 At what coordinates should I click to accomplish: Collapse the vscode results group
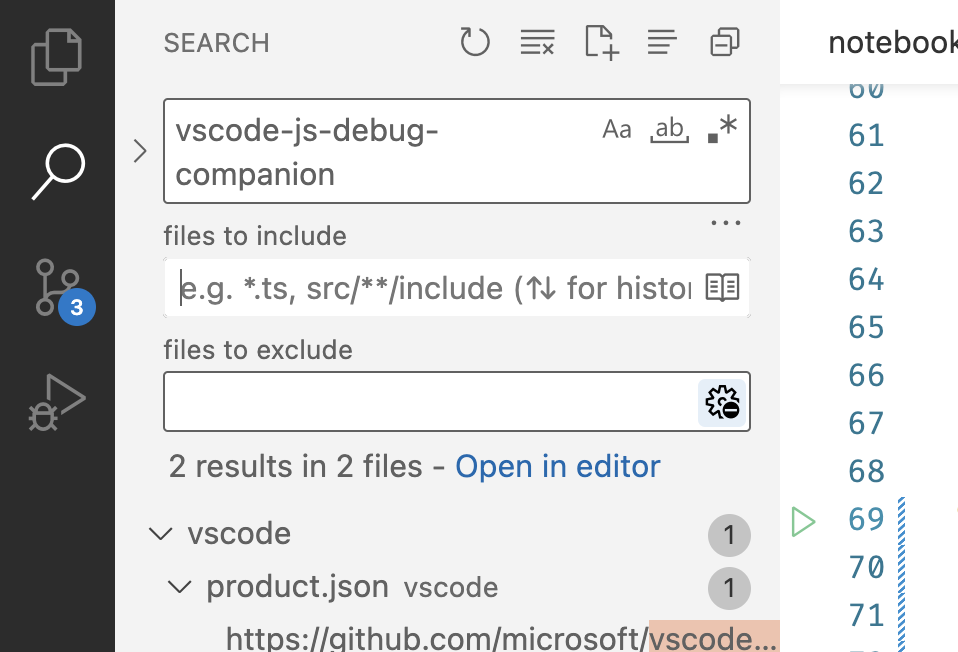(x=161, y=535)
